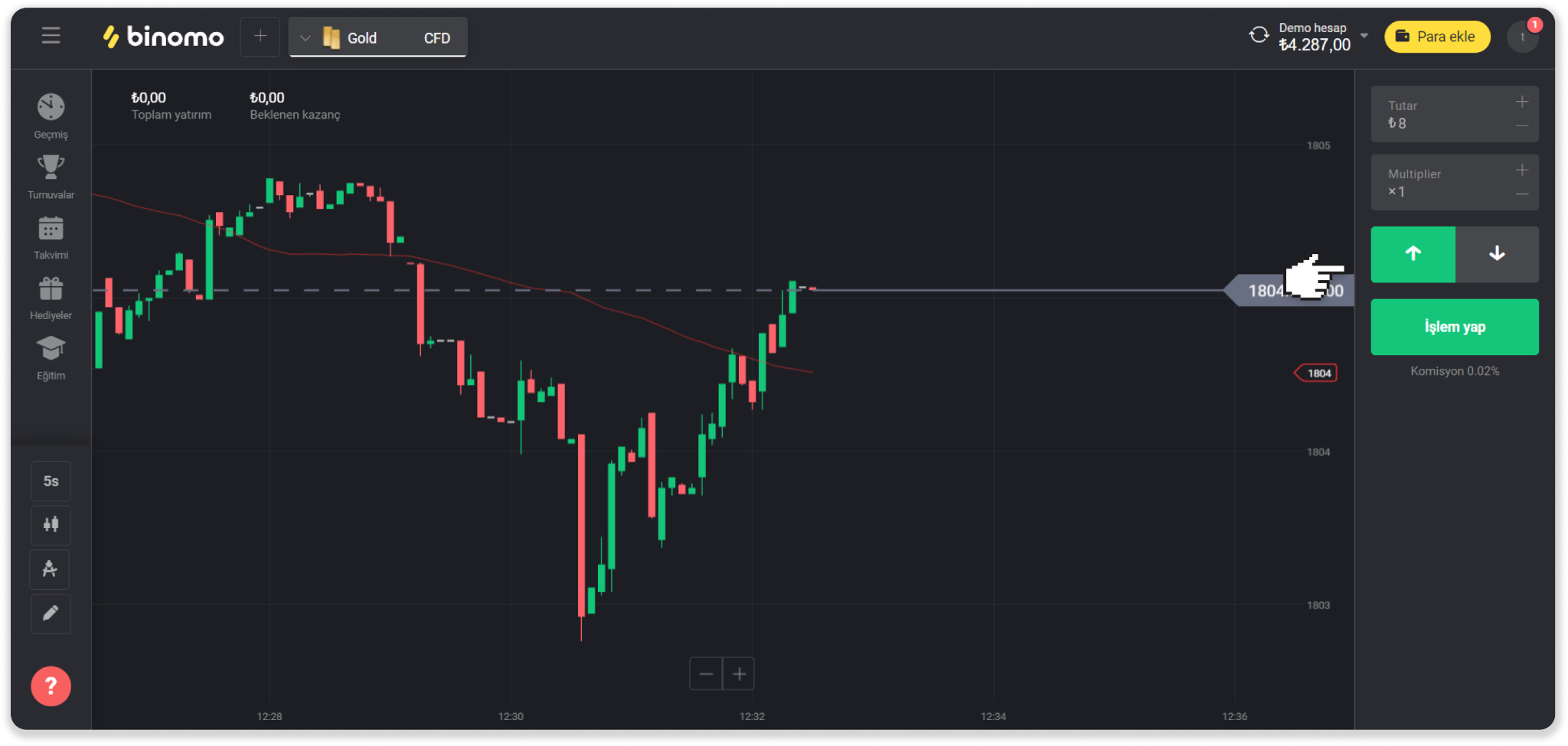Screen dimensions: 1568x746
Task: Add a new asset tab
Action: click(260, 36)
